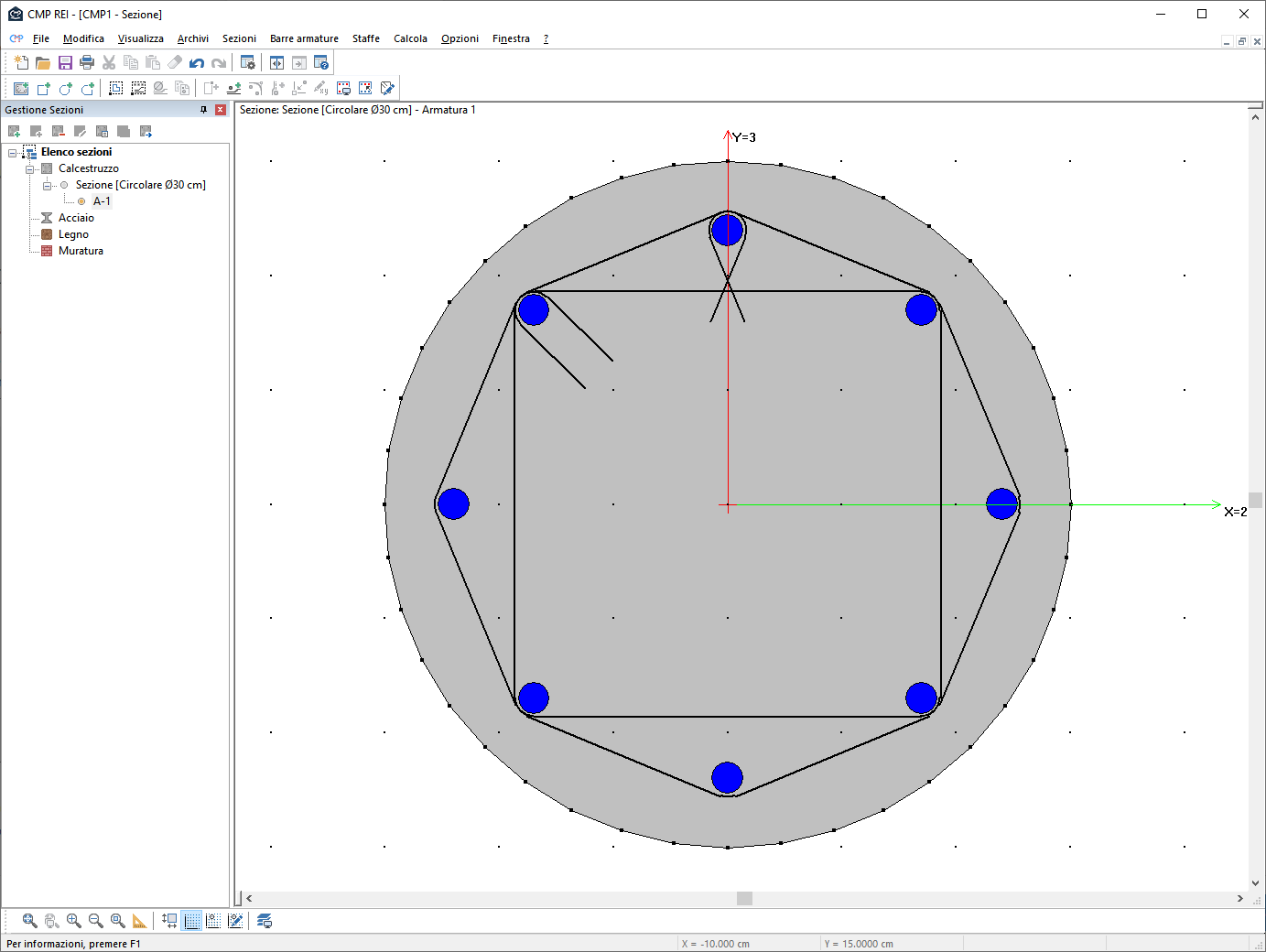Viewport: 1266px width, 952px height.
Task: Add reinforcement bar with bar-plus icon
Action: pyautogui.click(x=233, y=88)
